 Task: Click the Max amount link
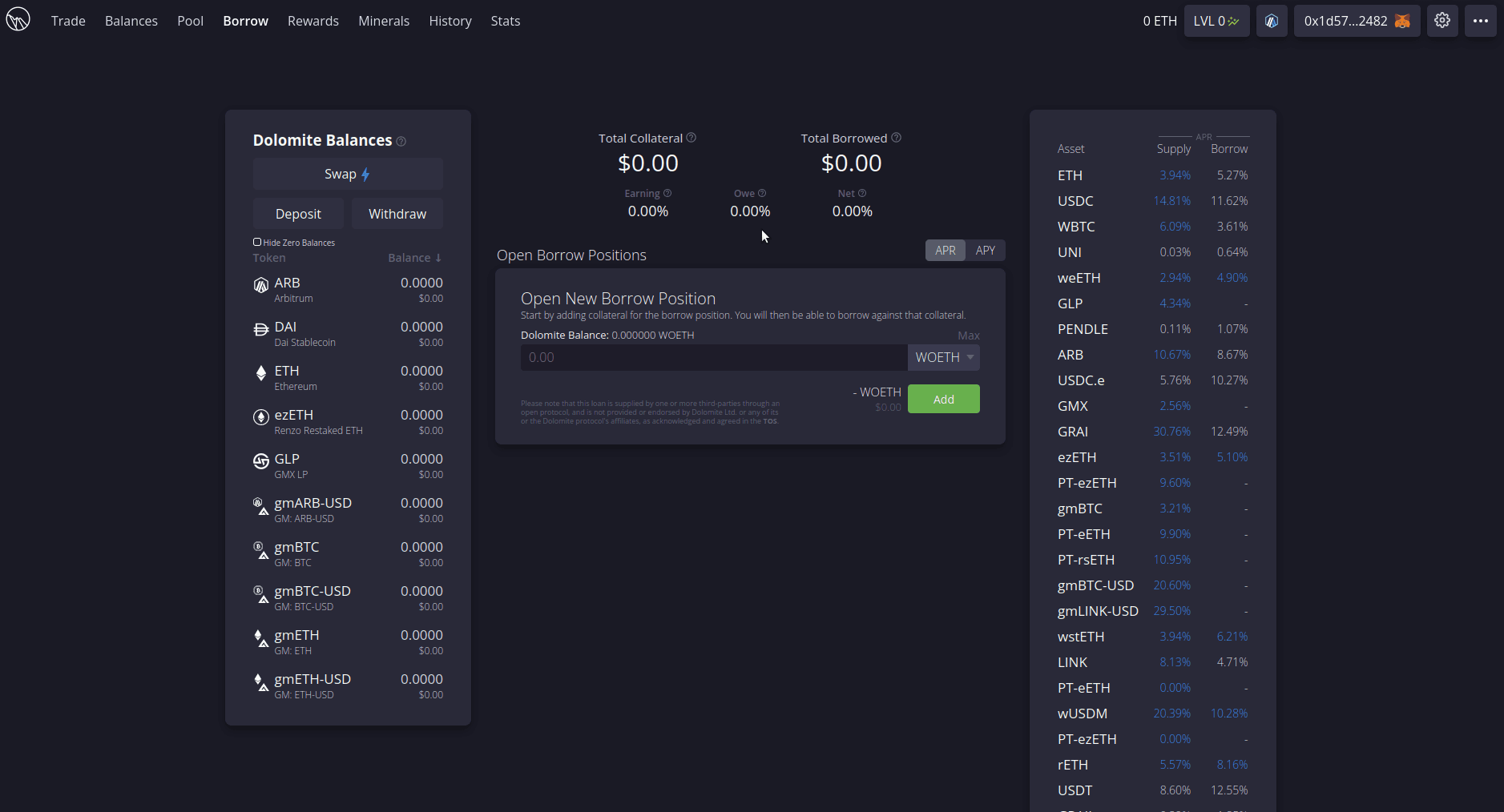pos(969,336)
